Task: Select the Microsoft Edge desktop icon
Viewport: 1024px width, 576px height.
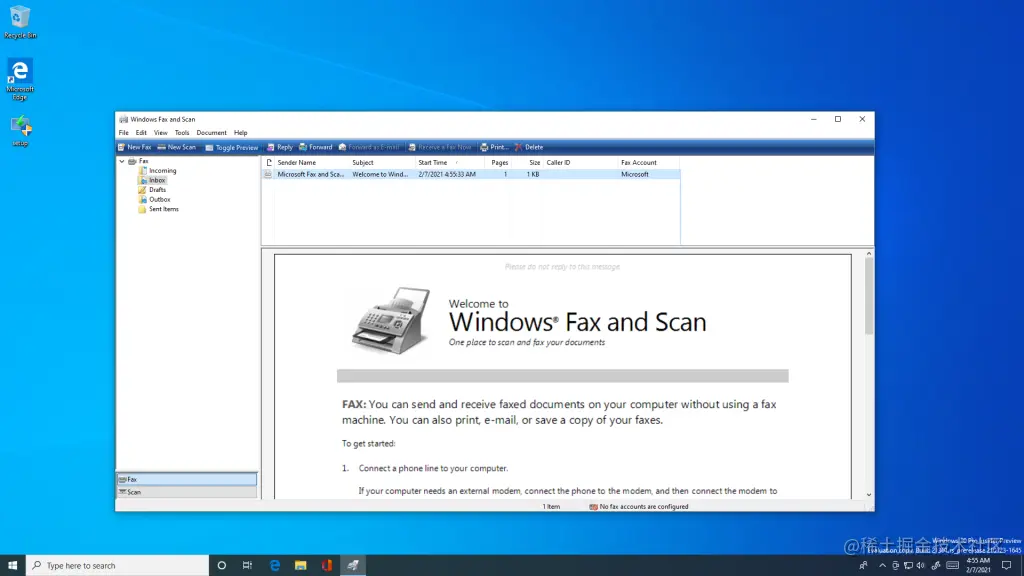Action: [20, 80]
